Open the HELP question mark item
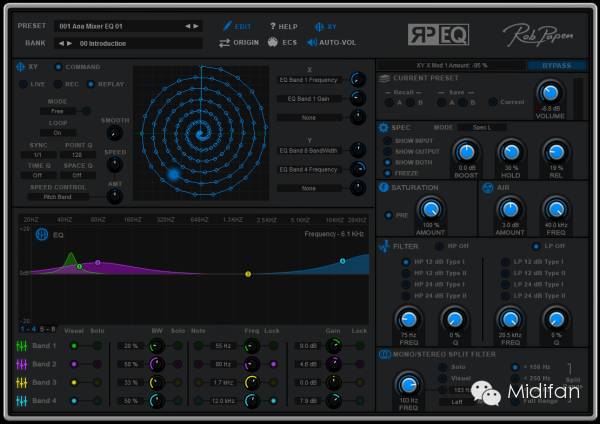 [x=272, y=26]
